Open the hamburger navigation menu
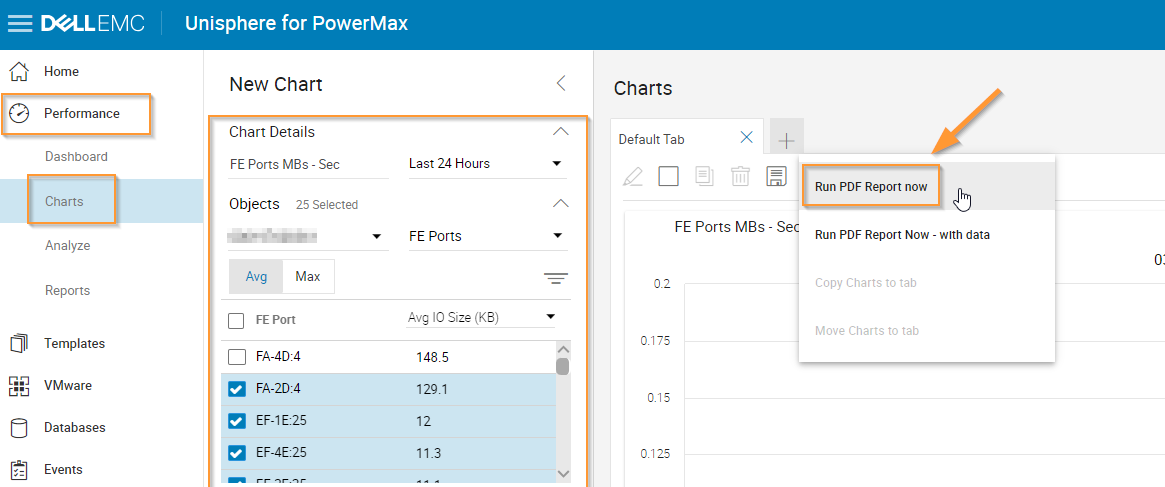 (19, 24)
